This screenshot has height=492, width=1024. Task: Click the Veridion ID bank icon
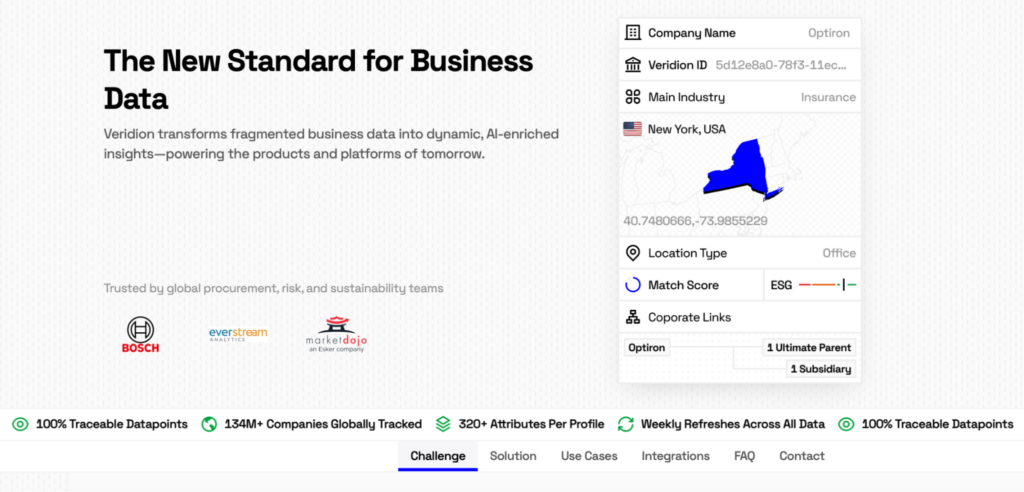(632, 65)
